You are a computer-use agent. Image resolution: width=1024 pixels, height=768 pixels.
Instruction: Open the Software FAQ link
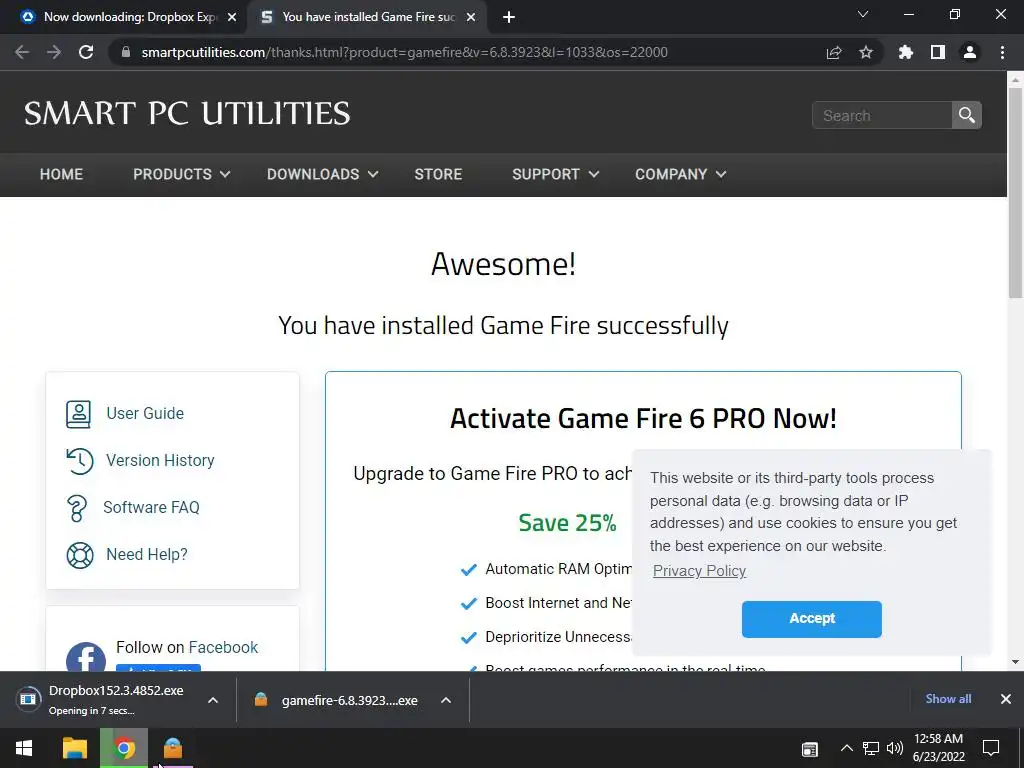[x=152, y=507]
